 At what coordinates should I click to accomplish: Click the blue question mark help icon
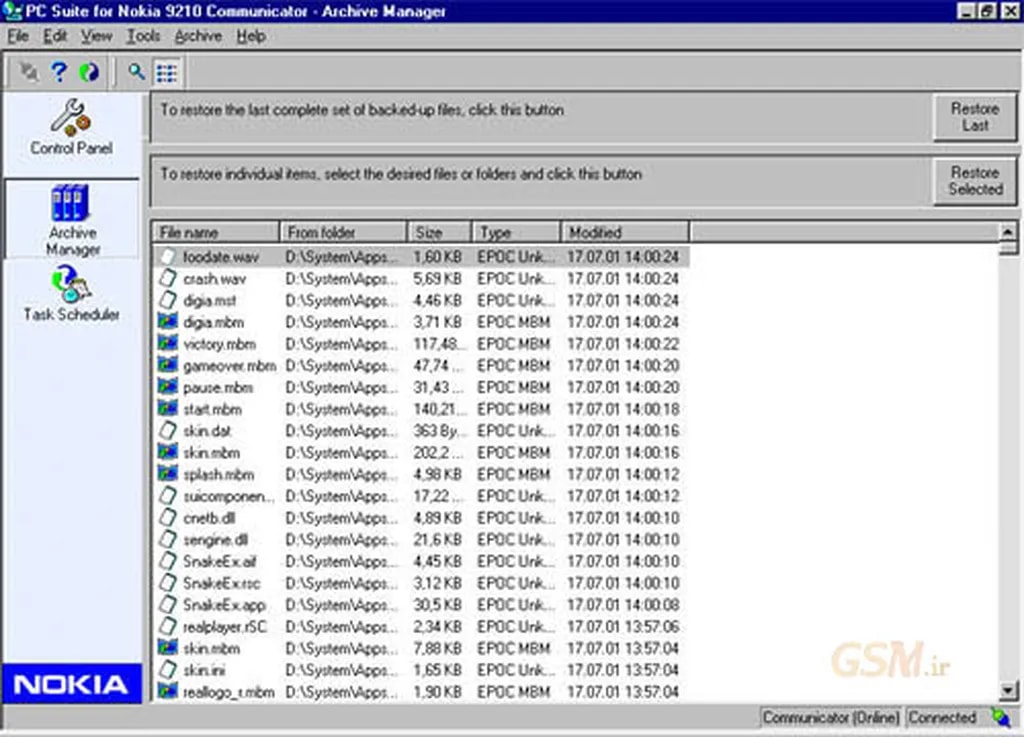pos(59,72)
